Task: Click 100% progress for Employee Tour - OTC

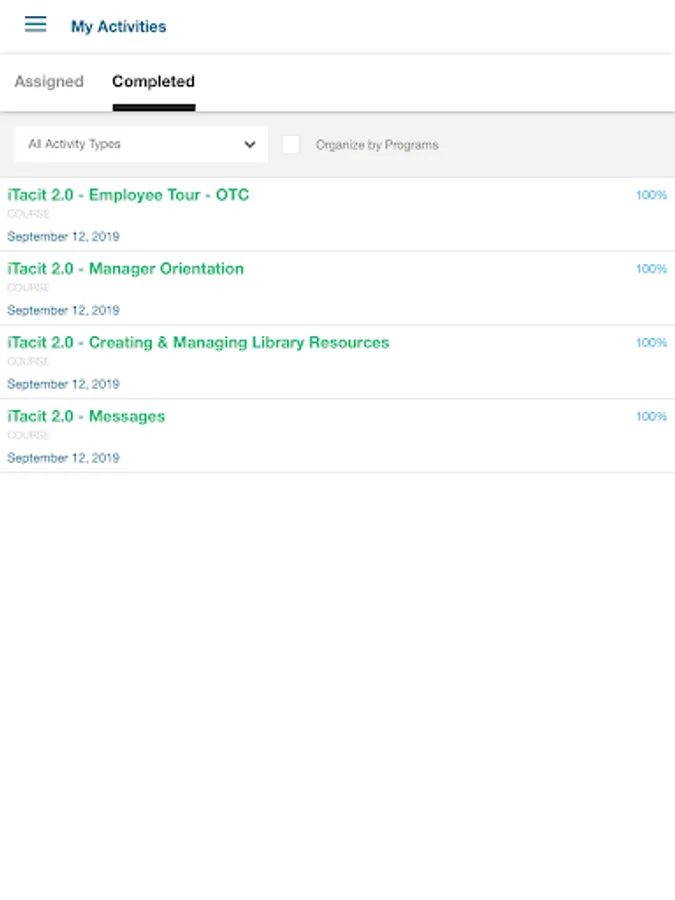Action: (x=651, y=195)
